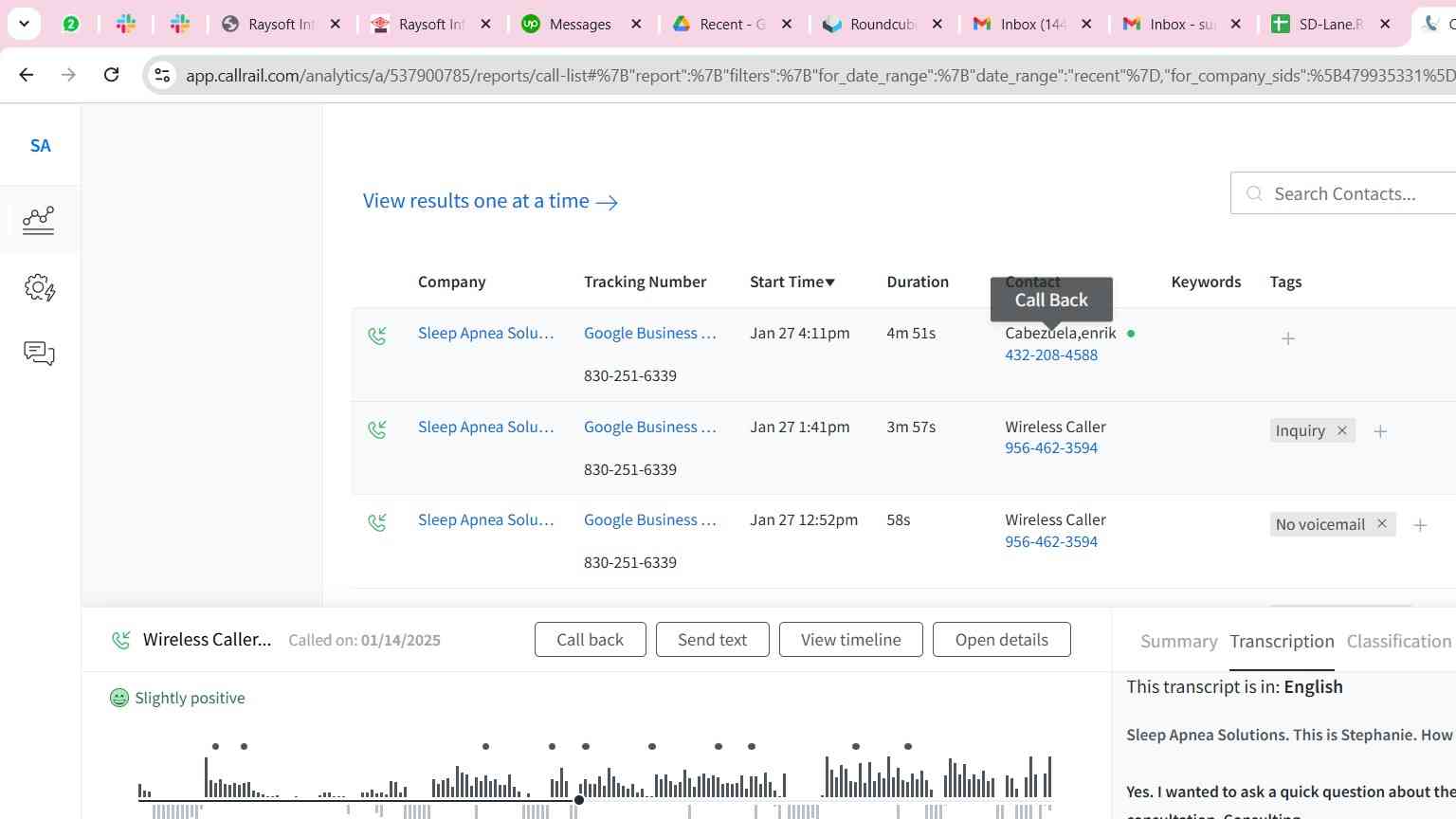
Task: Add another tag beside the Inquiry tag
Action: coord(1380,431)
